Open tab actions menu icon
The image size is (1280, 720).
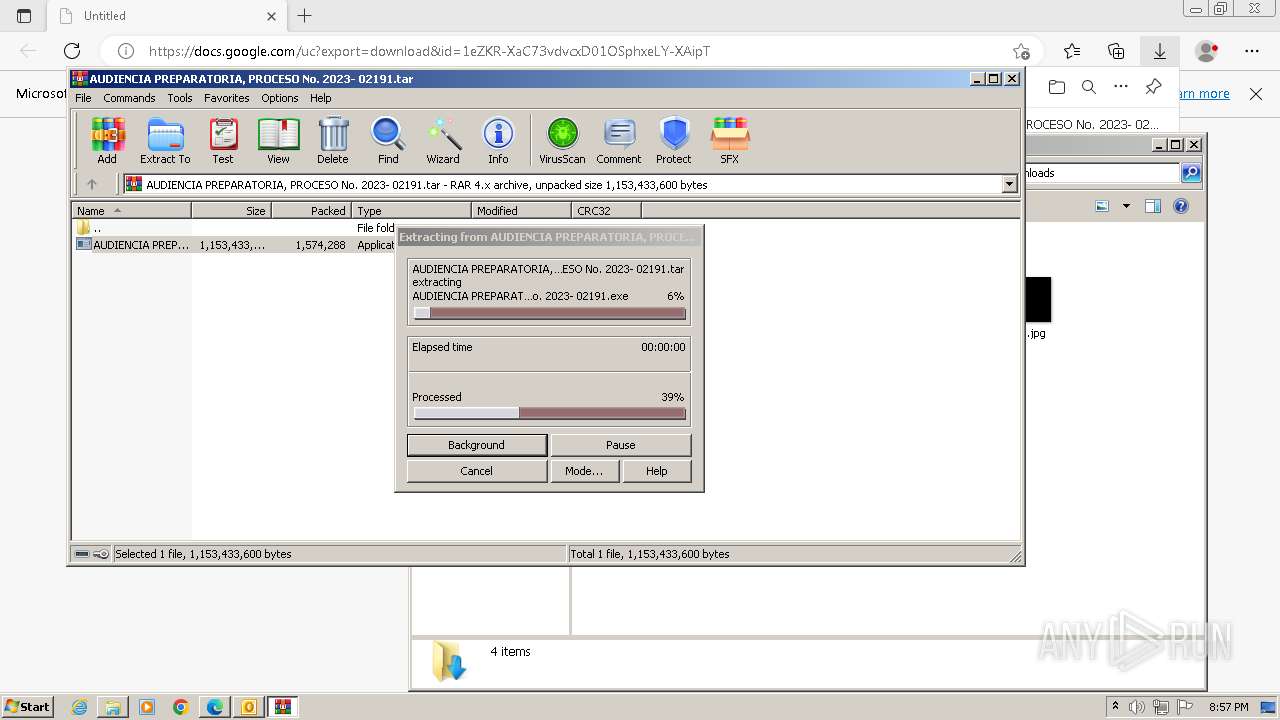(24, 16)
